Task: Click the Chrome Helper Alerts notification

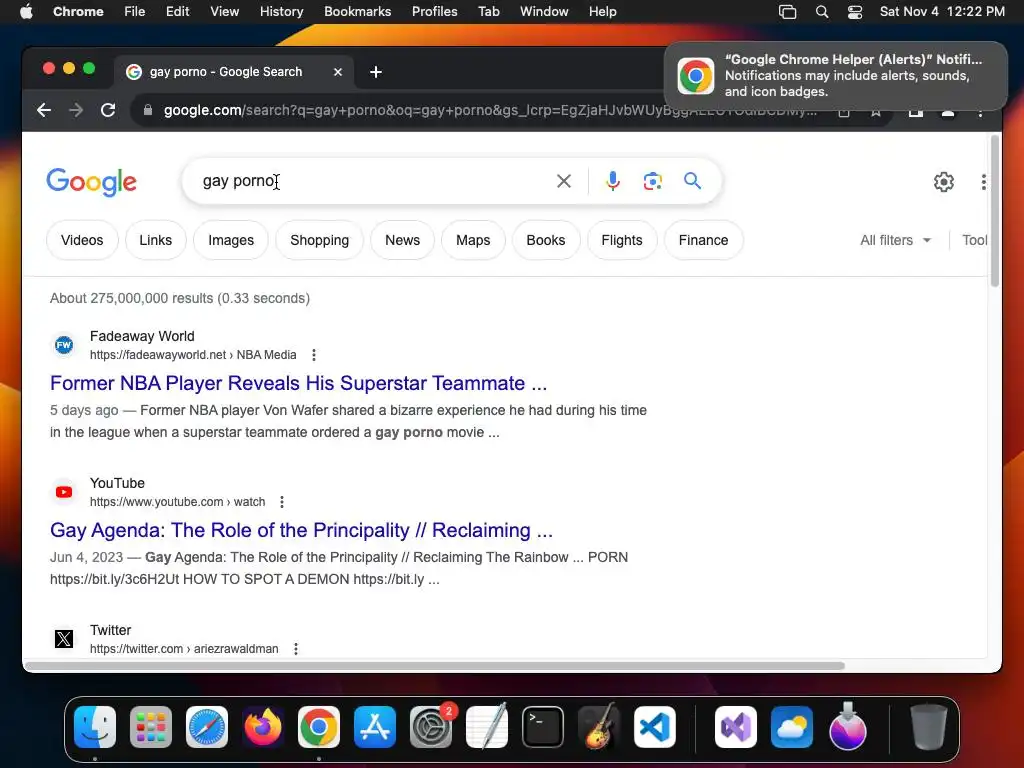Action: (836, 76)
